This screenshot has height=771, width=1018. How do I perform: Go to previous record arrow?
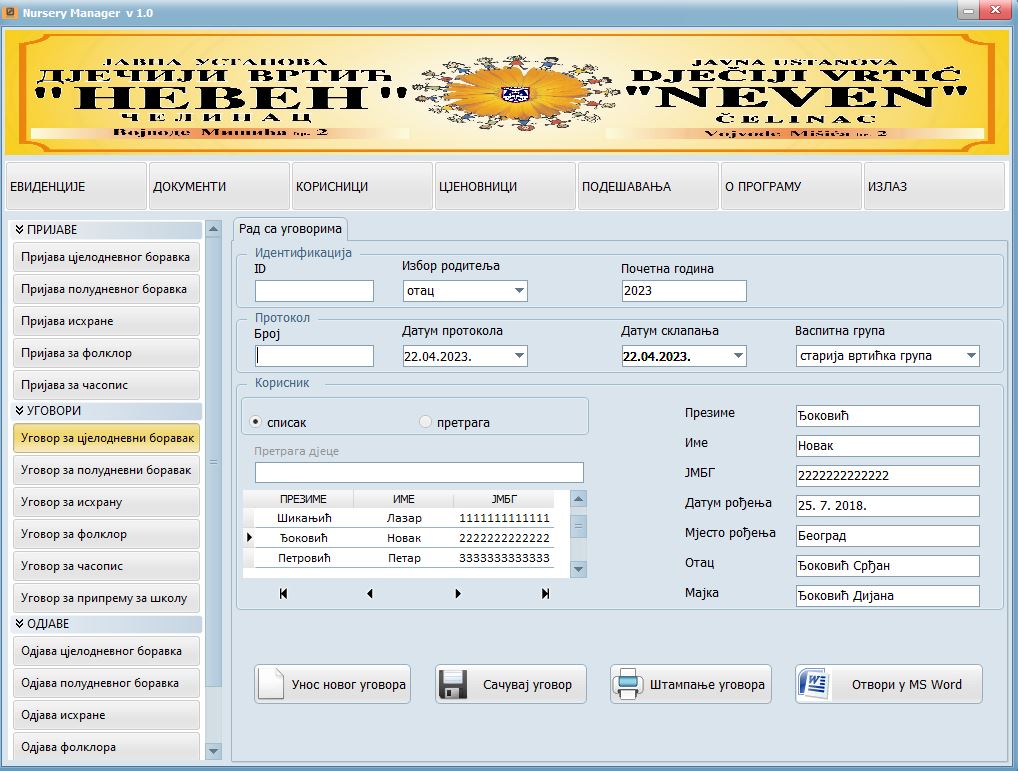[x=370, y=593]
